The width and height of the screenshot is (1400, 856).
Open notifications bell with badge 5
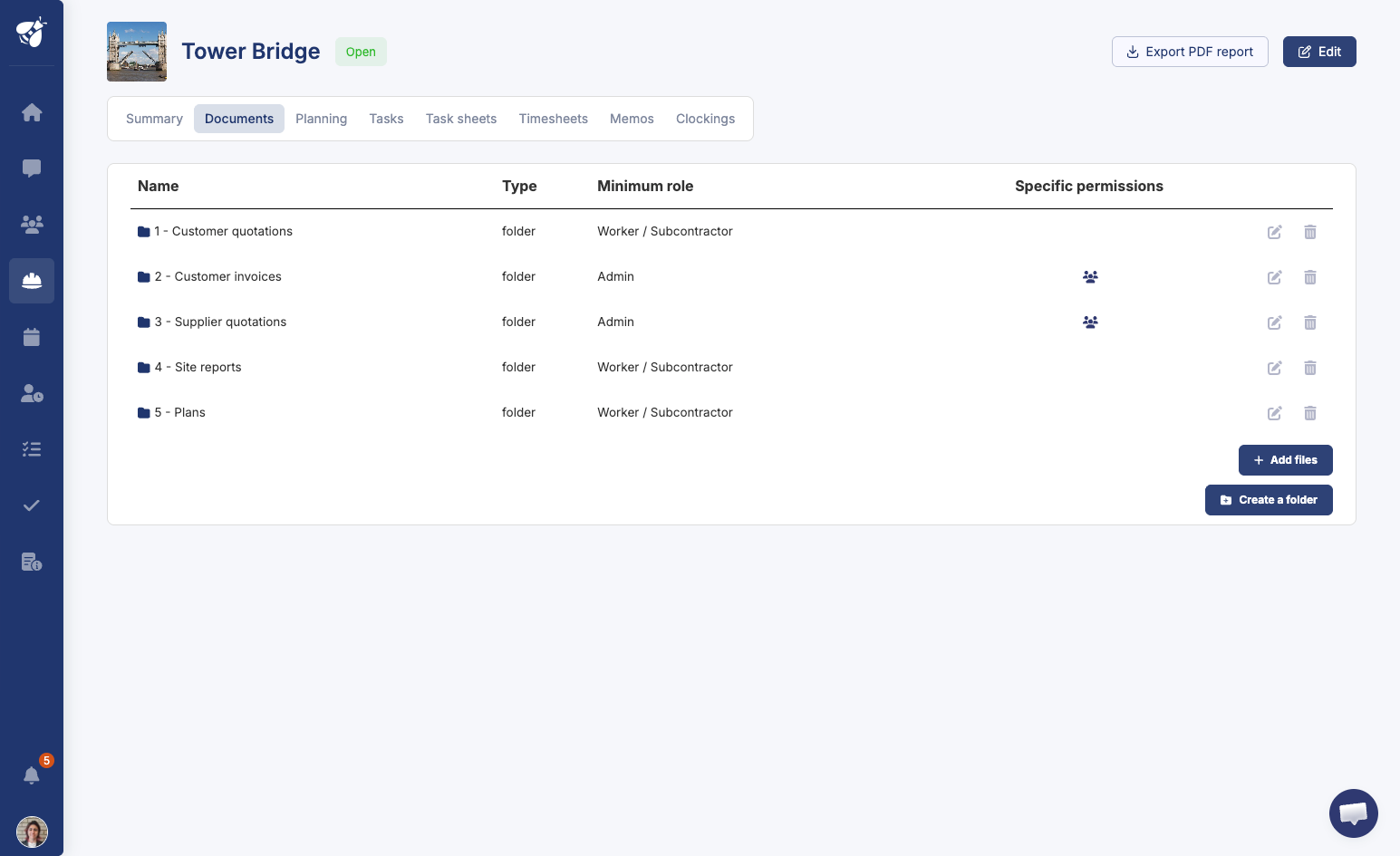coord(32,774)
